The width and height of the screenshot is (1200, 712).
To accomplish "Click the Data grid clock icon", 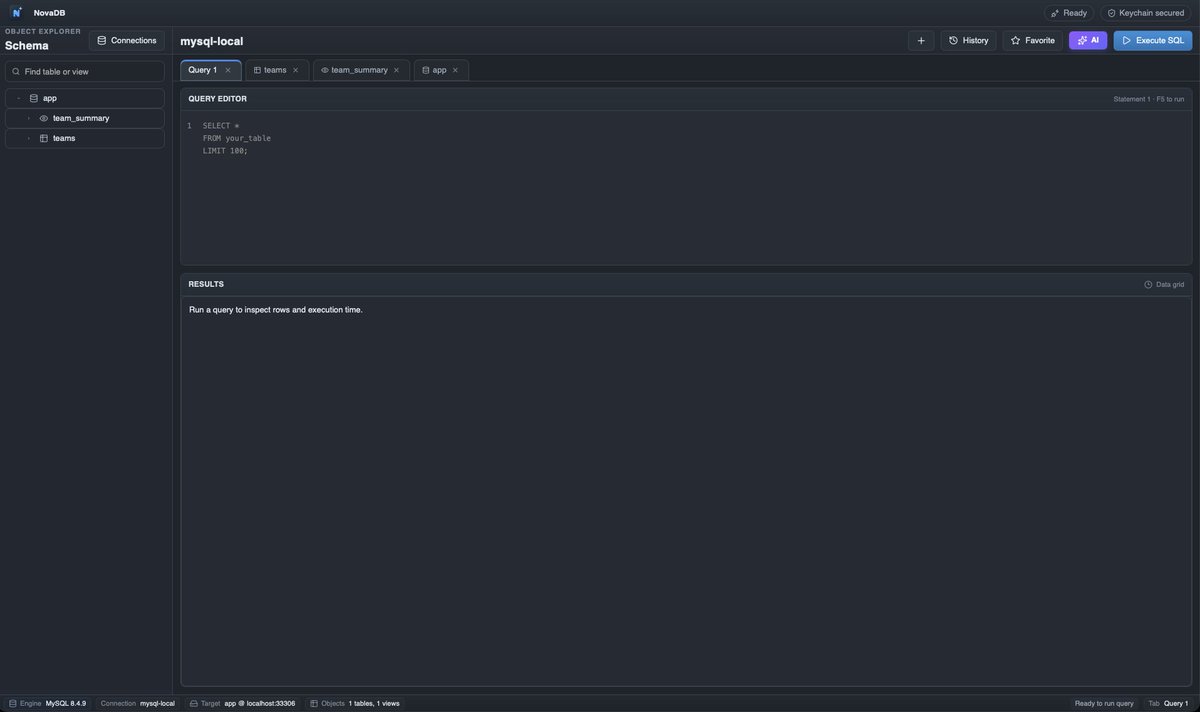I will click(1148, 284).
